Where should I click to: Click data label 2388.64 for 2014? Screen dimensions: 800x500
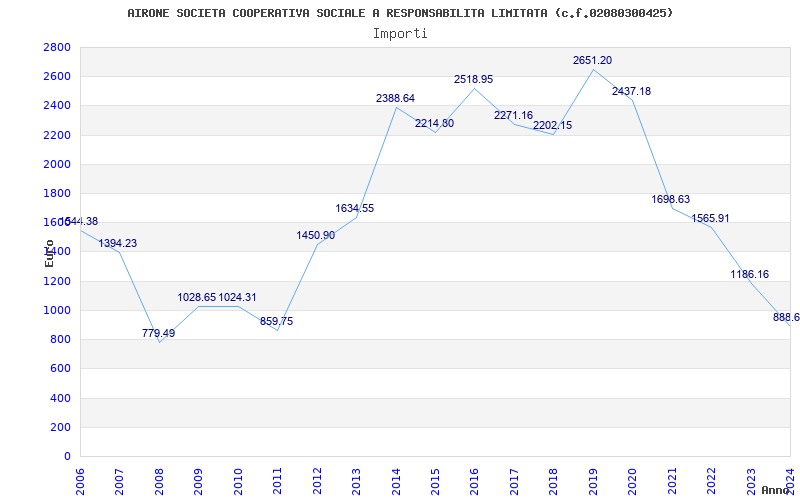(x=395, y=98)
